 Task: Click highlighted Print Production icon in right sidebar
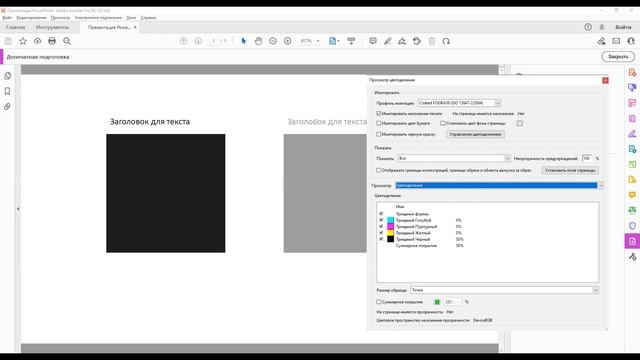pyautogui.click(x=632, y=241)
